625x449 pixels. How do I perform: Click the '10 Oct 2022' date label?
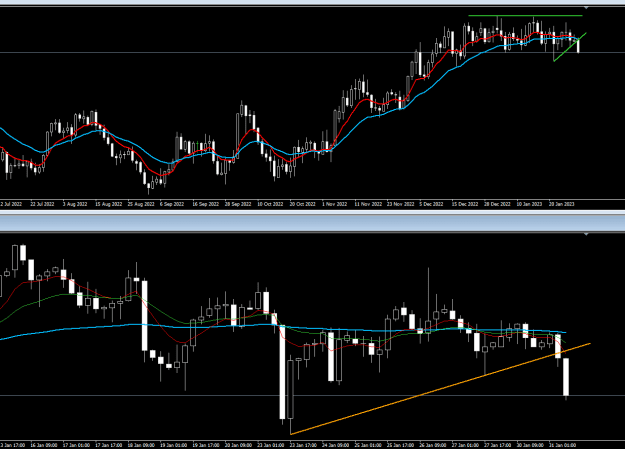point(270,204)
